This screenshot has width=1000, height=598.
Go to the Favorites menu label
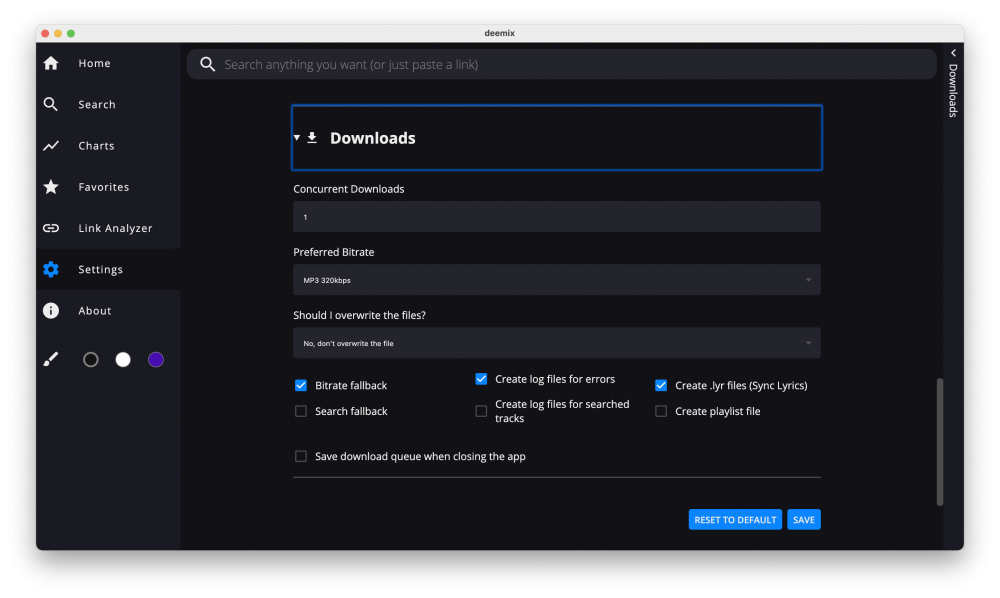click(104, 187)
